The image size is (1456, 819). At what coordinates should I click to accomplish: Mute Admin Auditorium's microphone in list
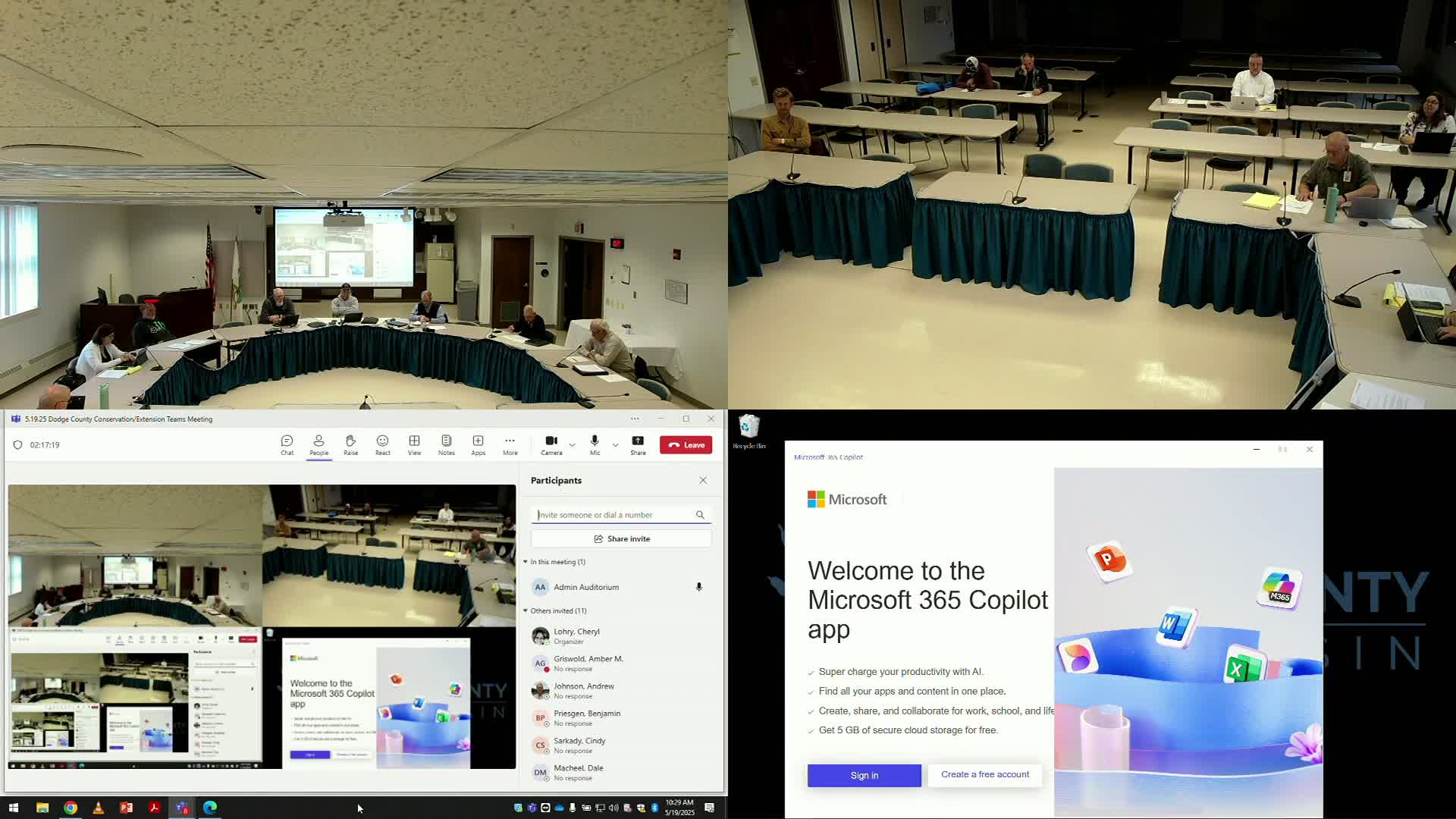tap(698, 587)
